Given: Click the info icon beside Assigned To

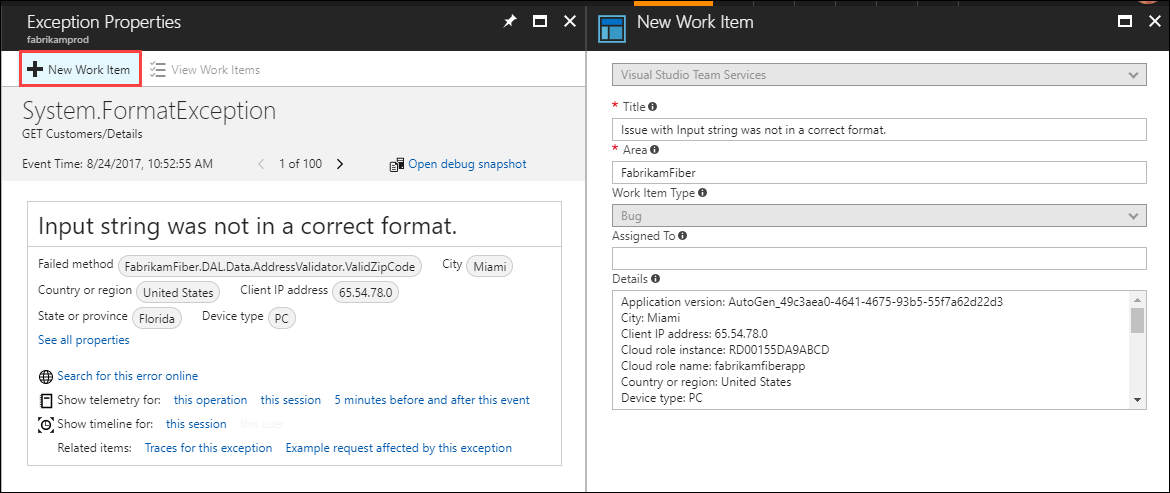Looking at the screenshot, I should (x=681, y=236).
